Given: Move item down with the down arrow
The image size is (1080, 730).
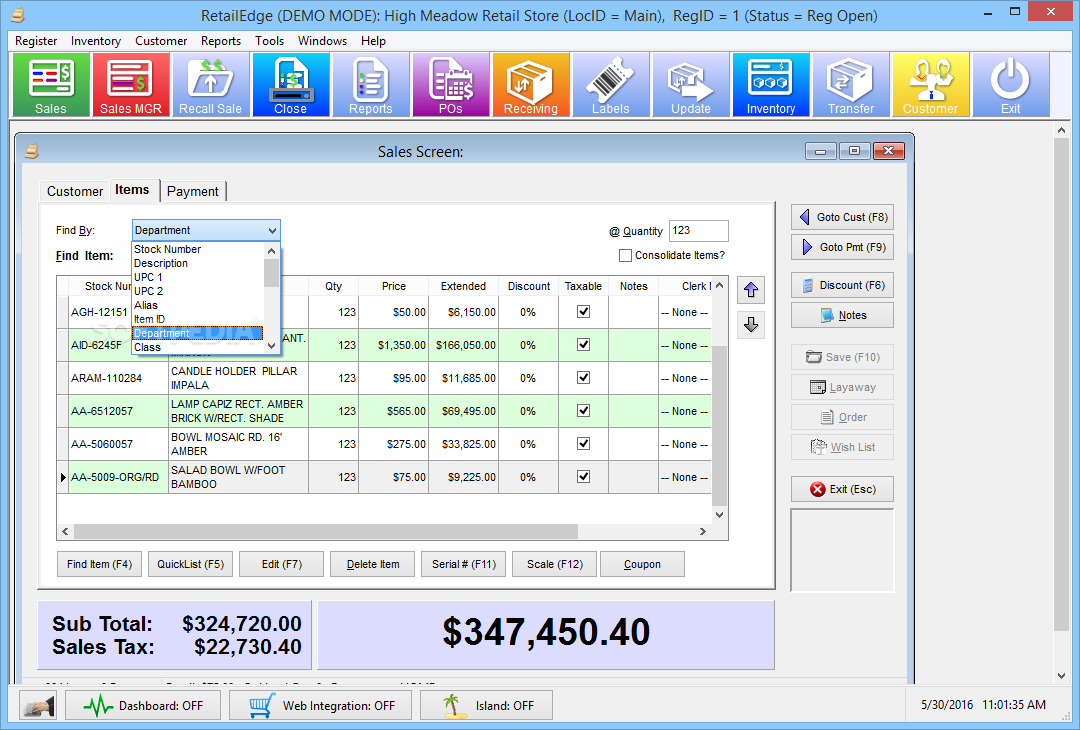Looking at the screenshot, I should tap(751, 324).
